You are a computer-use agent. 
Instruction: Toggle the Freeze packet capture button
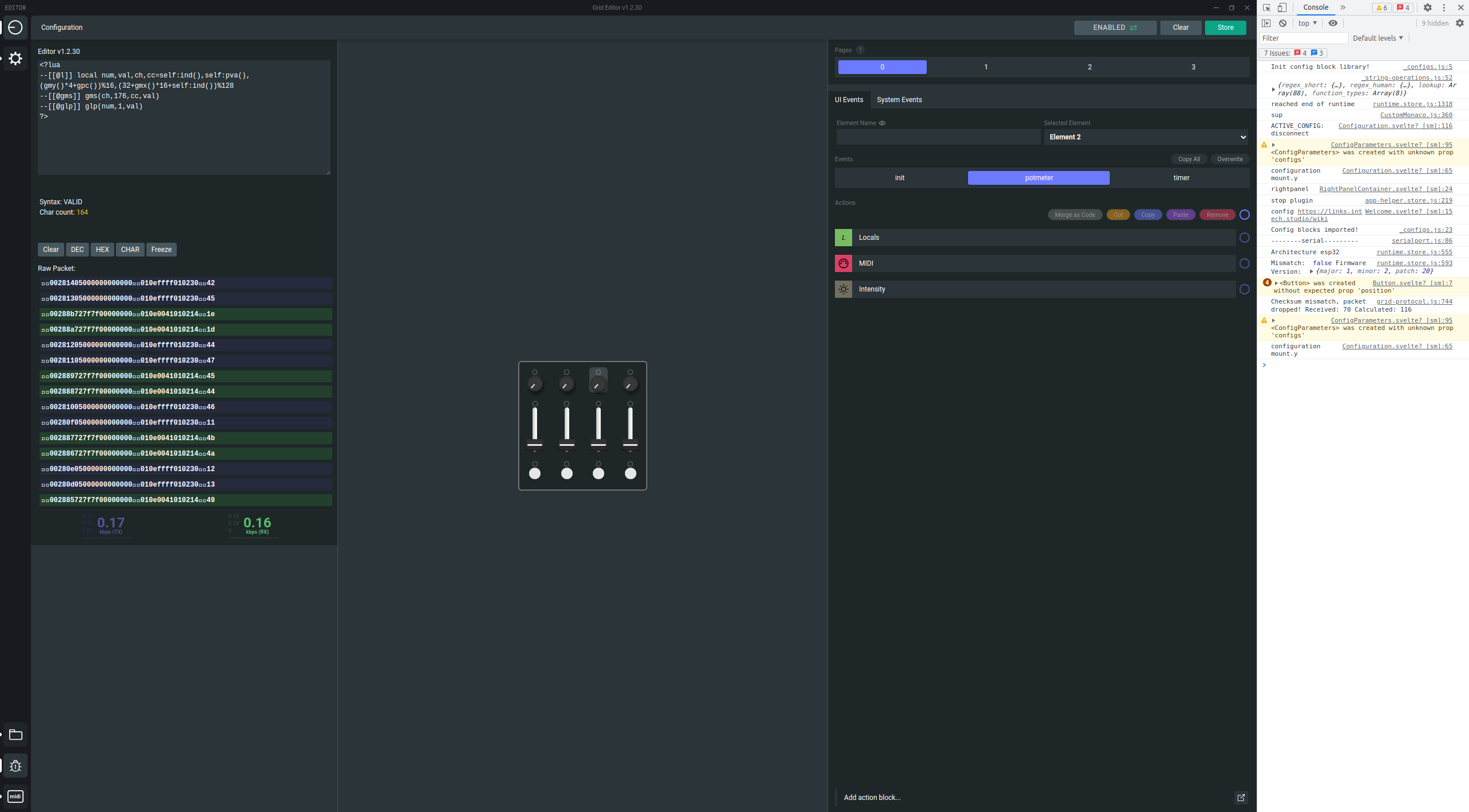click(161, 249)
